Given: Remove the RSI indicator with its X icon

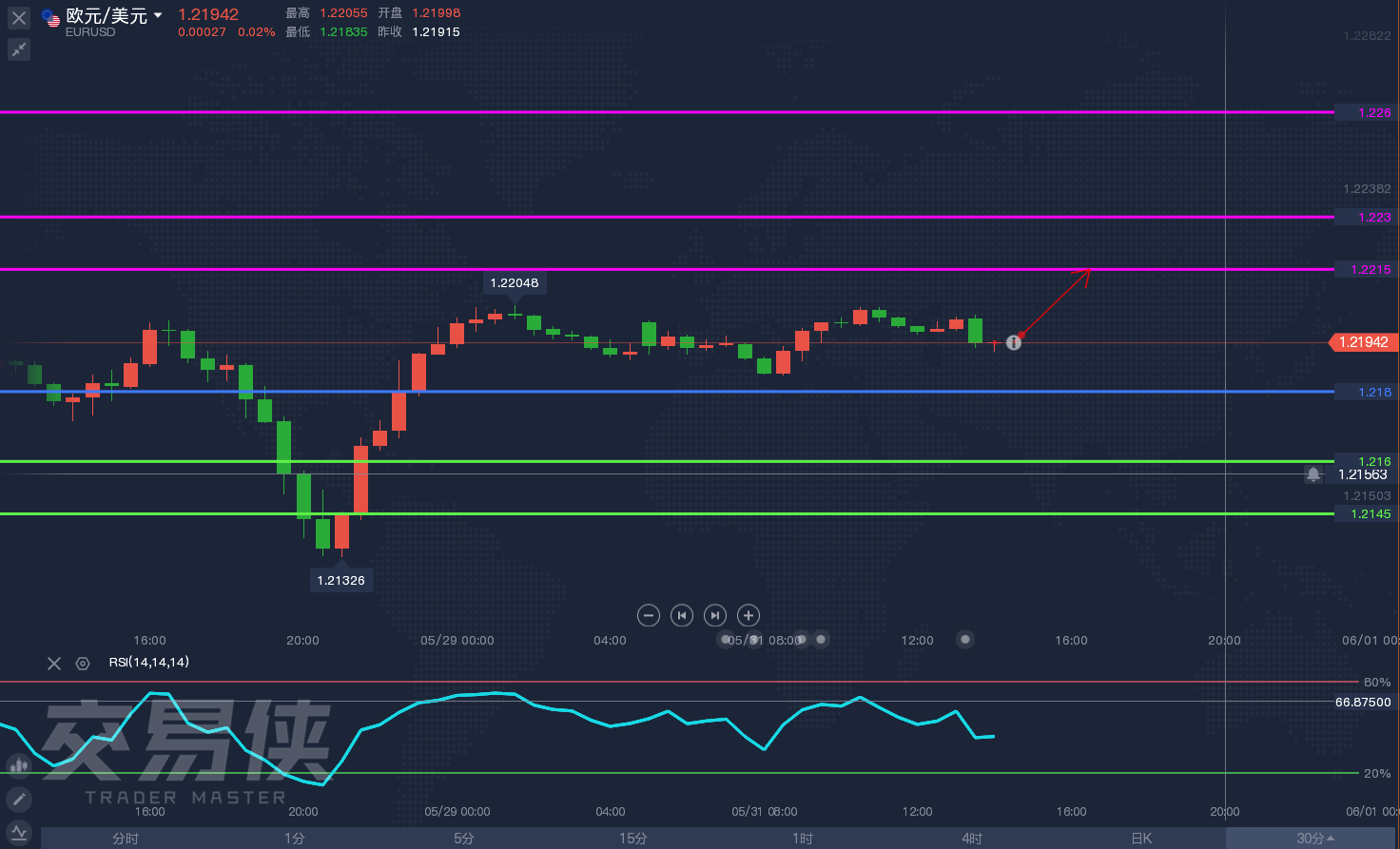Looking at the screenshot, I should 54,664.
